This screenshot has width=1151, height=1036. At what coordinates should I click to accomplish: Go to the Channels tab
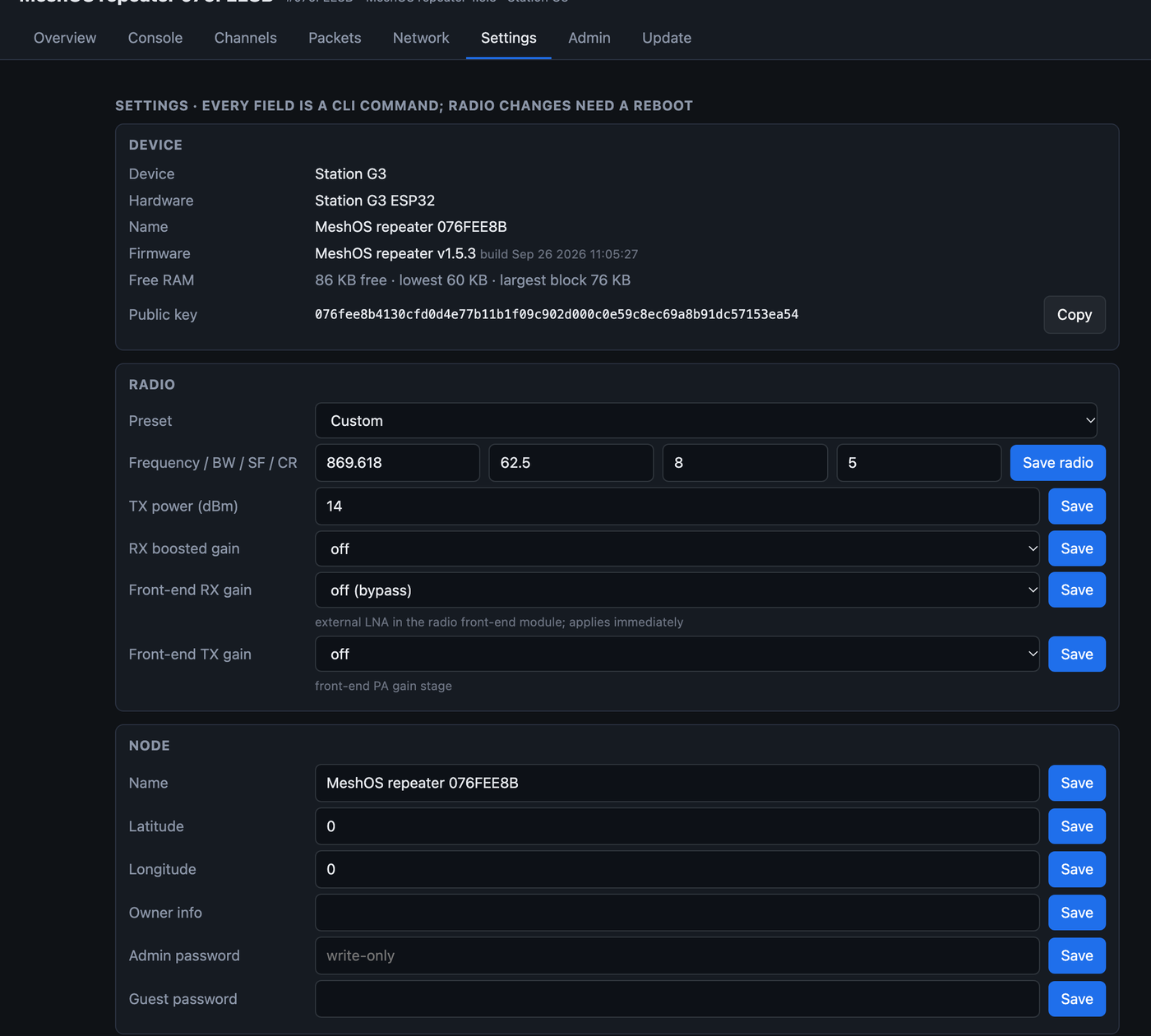[x=245, y=38]
